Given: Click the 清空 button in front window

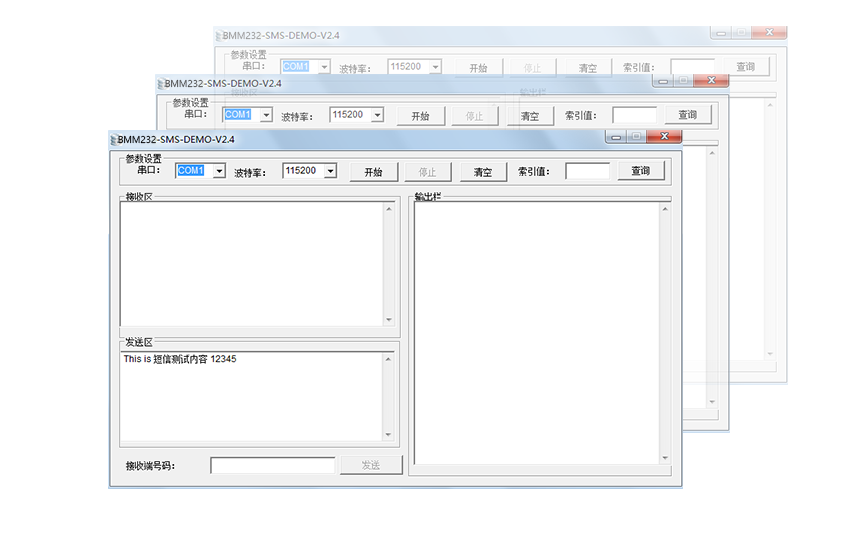Looking at the screenshot, I should point(483,172).
